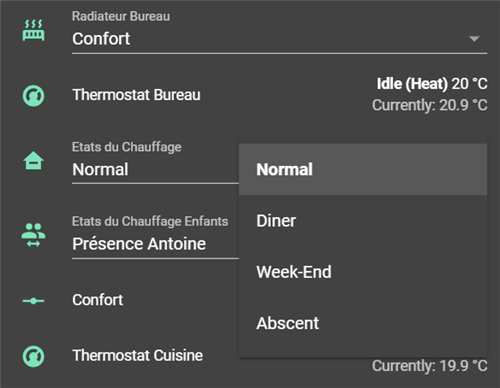Click the Currently: 20.9 °C reading

click(430, 105)
